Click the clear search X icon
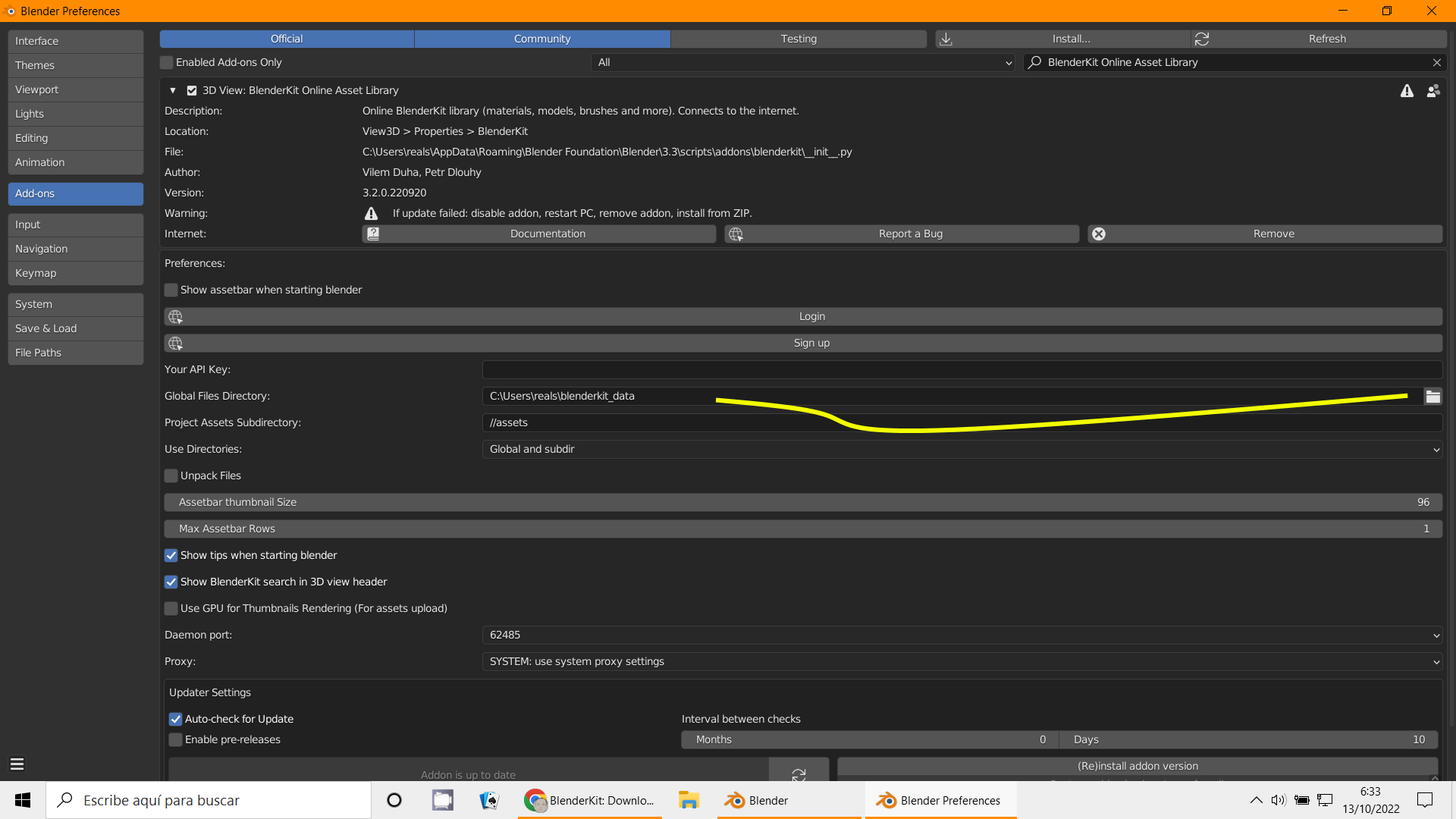 [x=1436, y=62]
